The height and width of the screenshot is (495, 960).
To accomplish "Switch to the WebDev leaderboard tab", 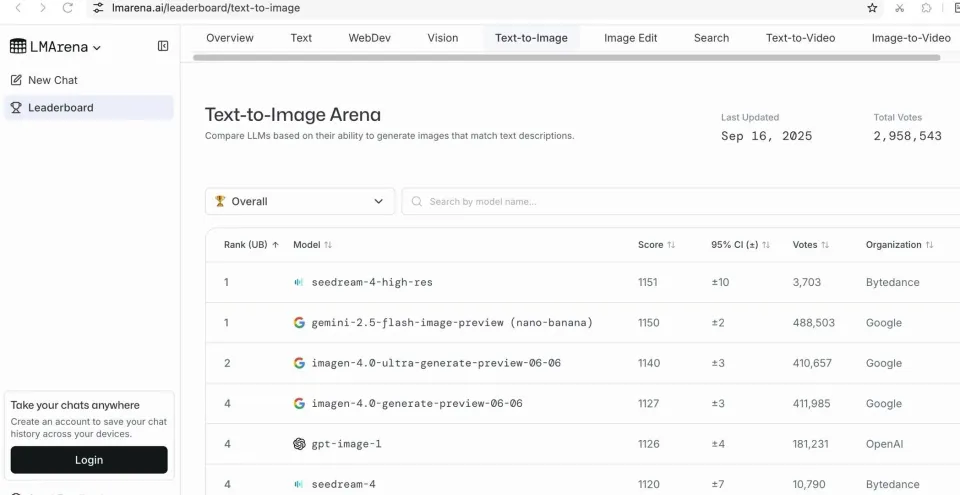I will pyautogui.click(x=369, y=38).
